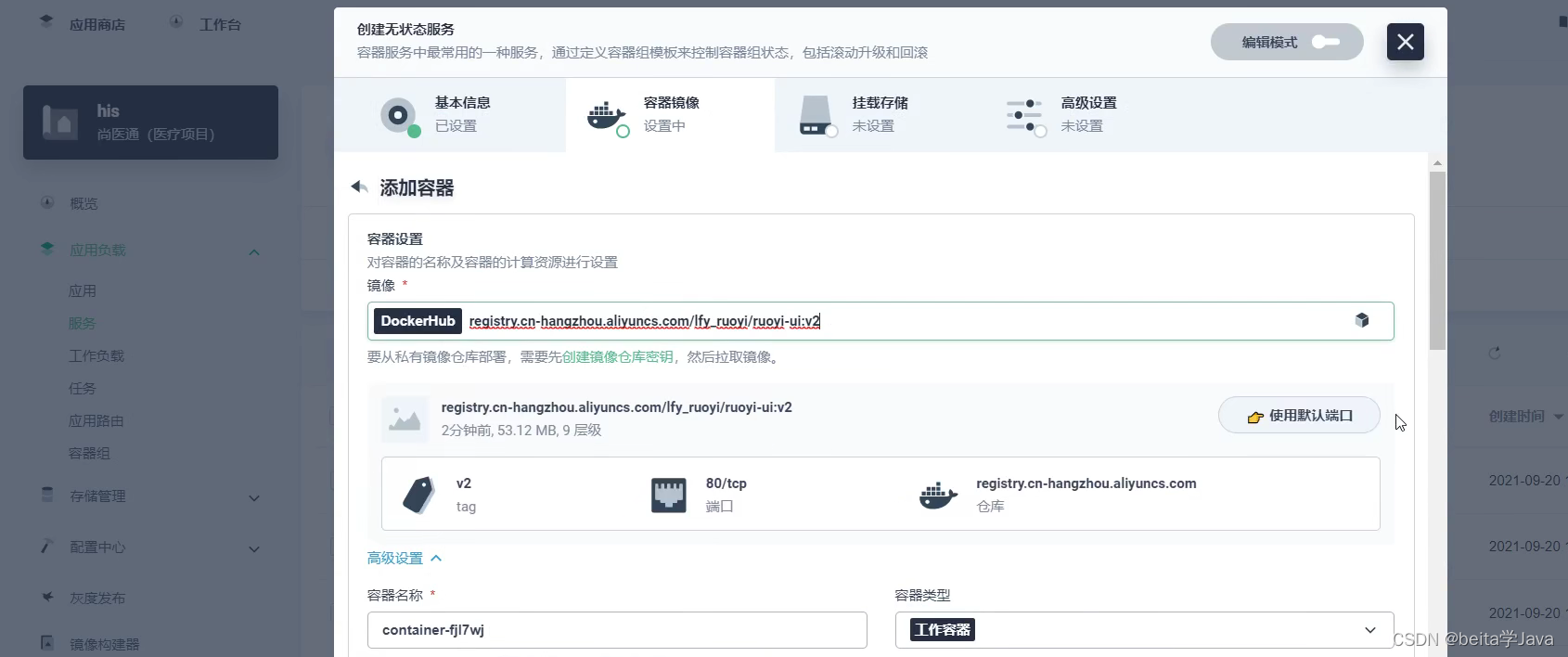Viewport: 1568px width, 657px height.
Task: Click the 80/tcp port icon
Action: tap(668, 495)
